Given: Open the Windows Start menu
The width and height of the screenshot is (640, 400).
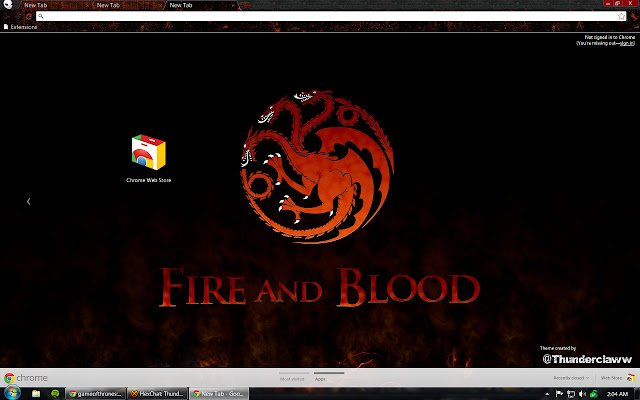Looking at the screenshot, I should 11,393.
